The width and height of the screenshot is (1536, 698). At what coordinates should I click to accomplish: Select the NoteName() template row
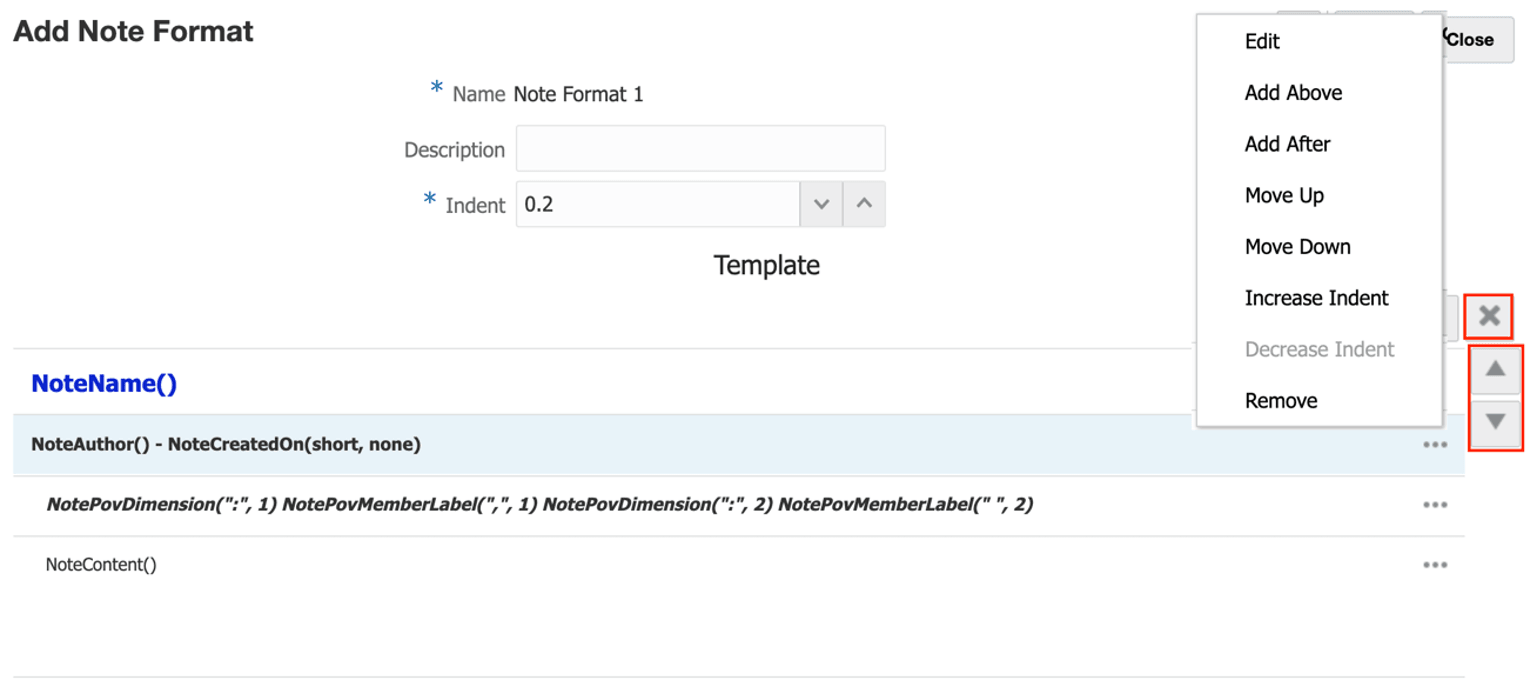[104, 384]
